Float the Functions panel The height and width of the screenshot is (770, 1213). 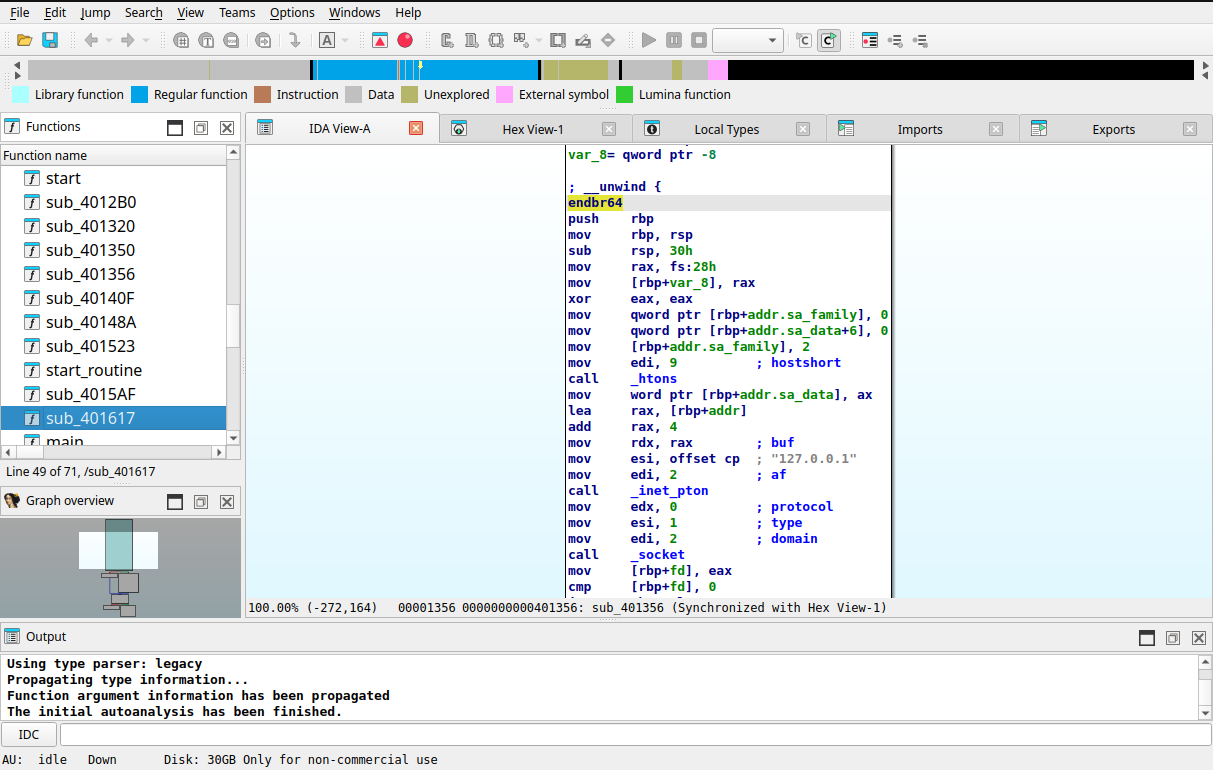(x=201, y=128)
